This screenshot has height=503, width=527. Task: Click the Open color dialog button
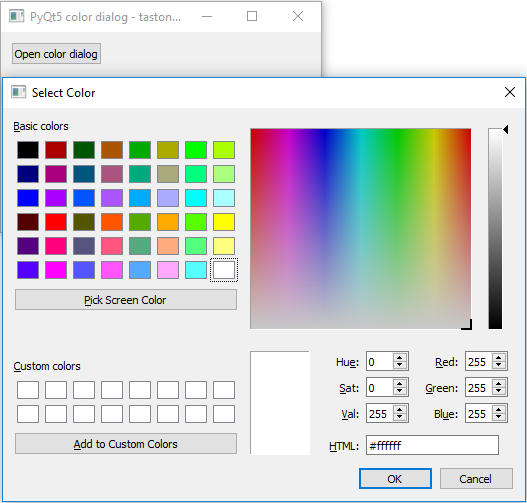(x=56, y=54)
